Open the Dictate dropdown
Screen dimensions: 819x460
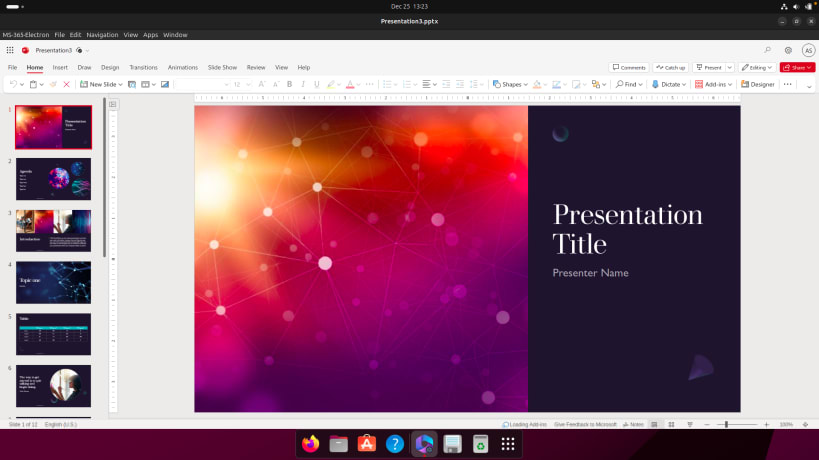684,85
